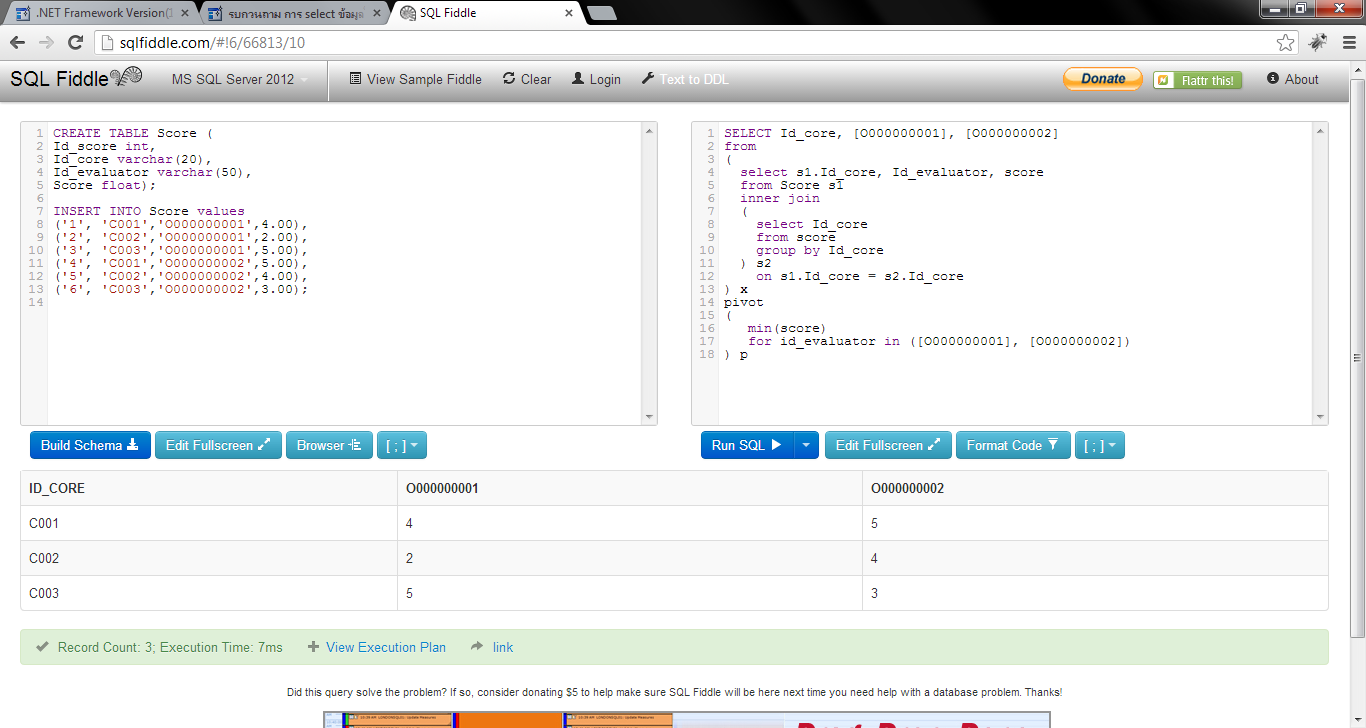
Task: Open a new browser tab
Action: click(x=601, y=13)
